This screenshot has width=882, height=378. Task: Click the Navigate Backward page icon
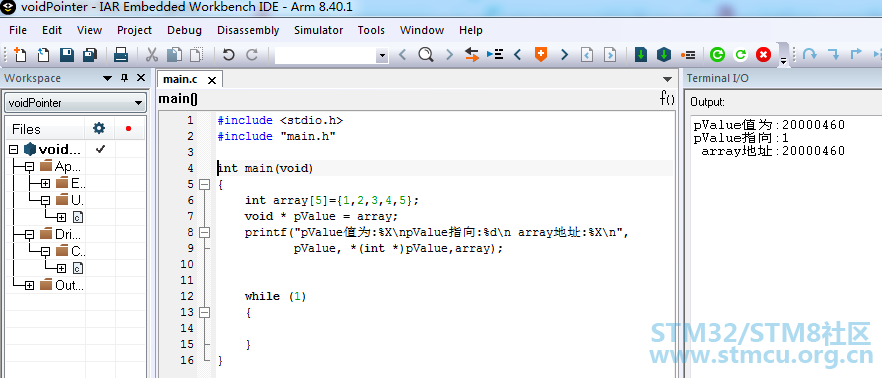point(587,55)
